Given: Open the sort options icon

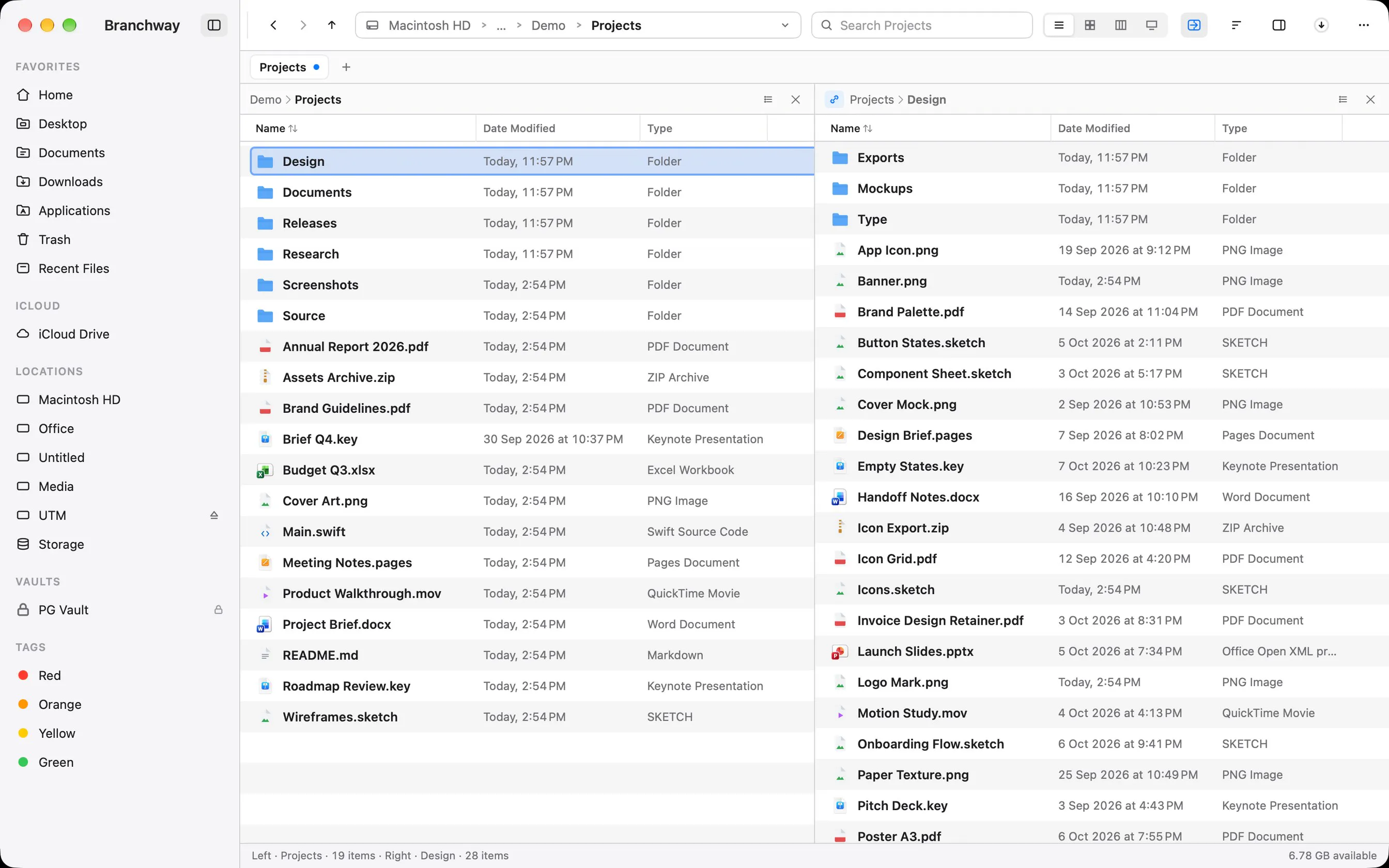Looking at the screenshot, I should 1237,25.
